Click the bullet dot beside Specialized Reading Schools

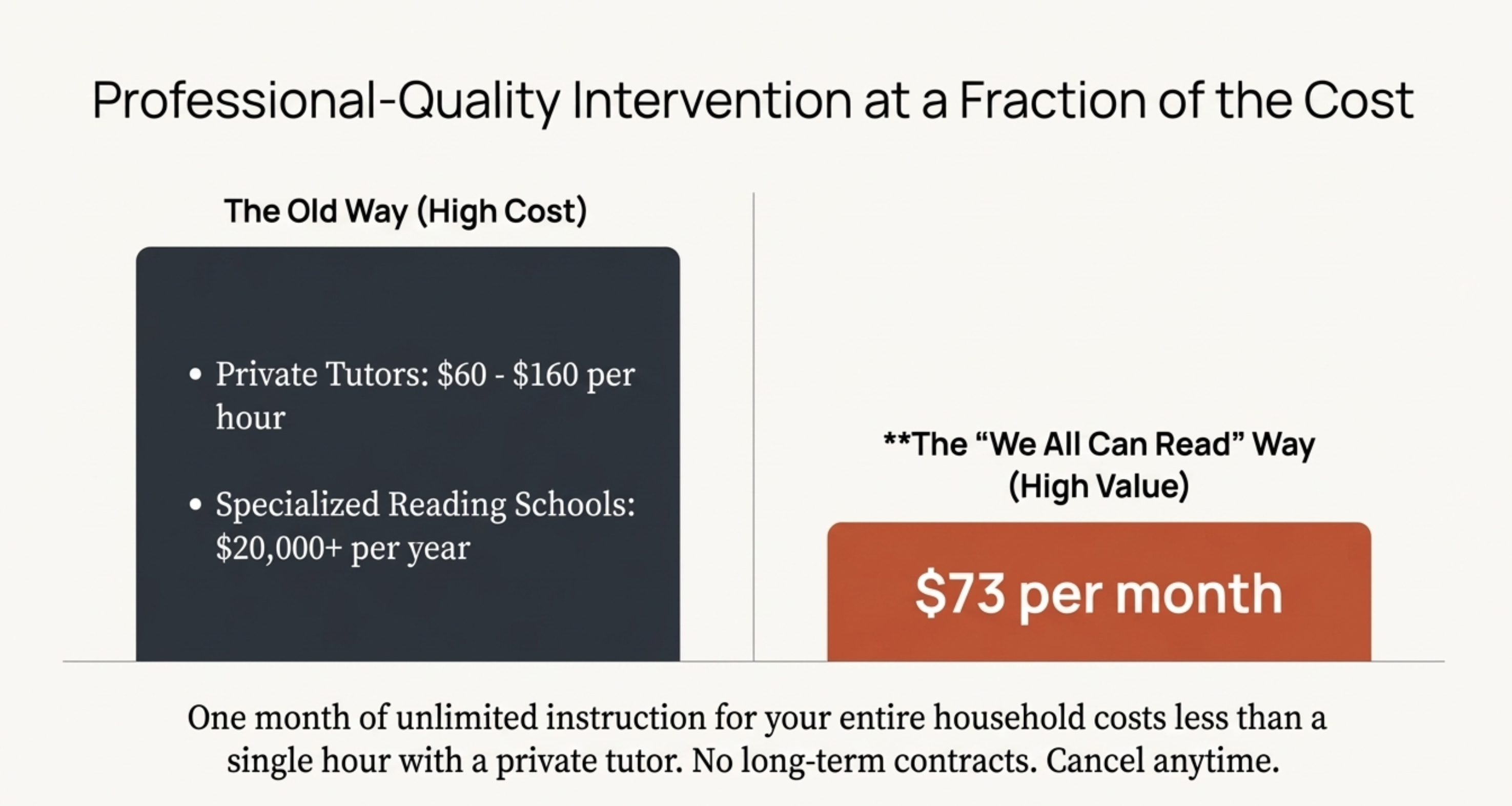pyautogui.click(x=196, y=505)
